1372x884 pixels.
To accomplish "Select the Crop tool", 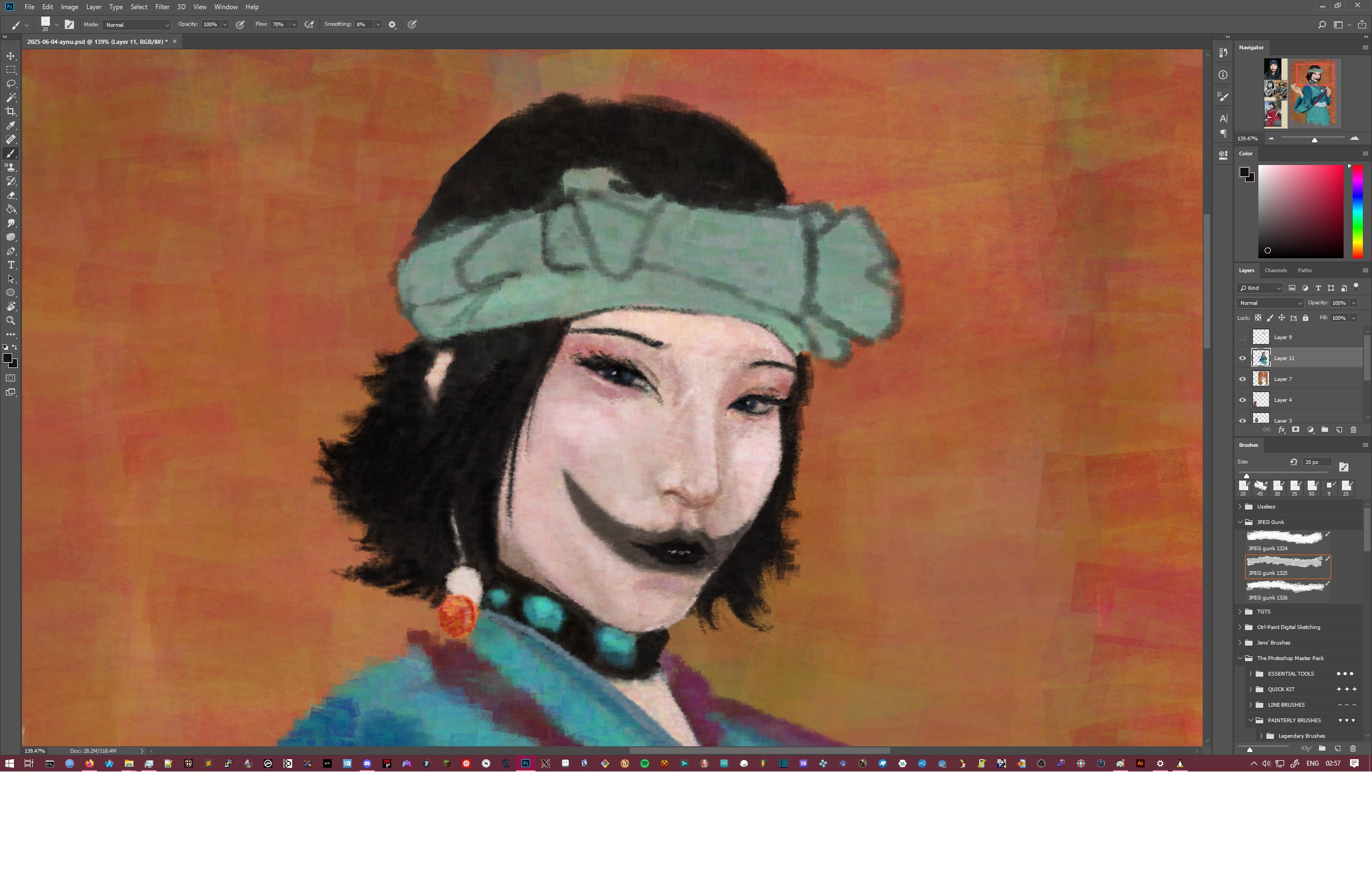I will click(11, 111).
